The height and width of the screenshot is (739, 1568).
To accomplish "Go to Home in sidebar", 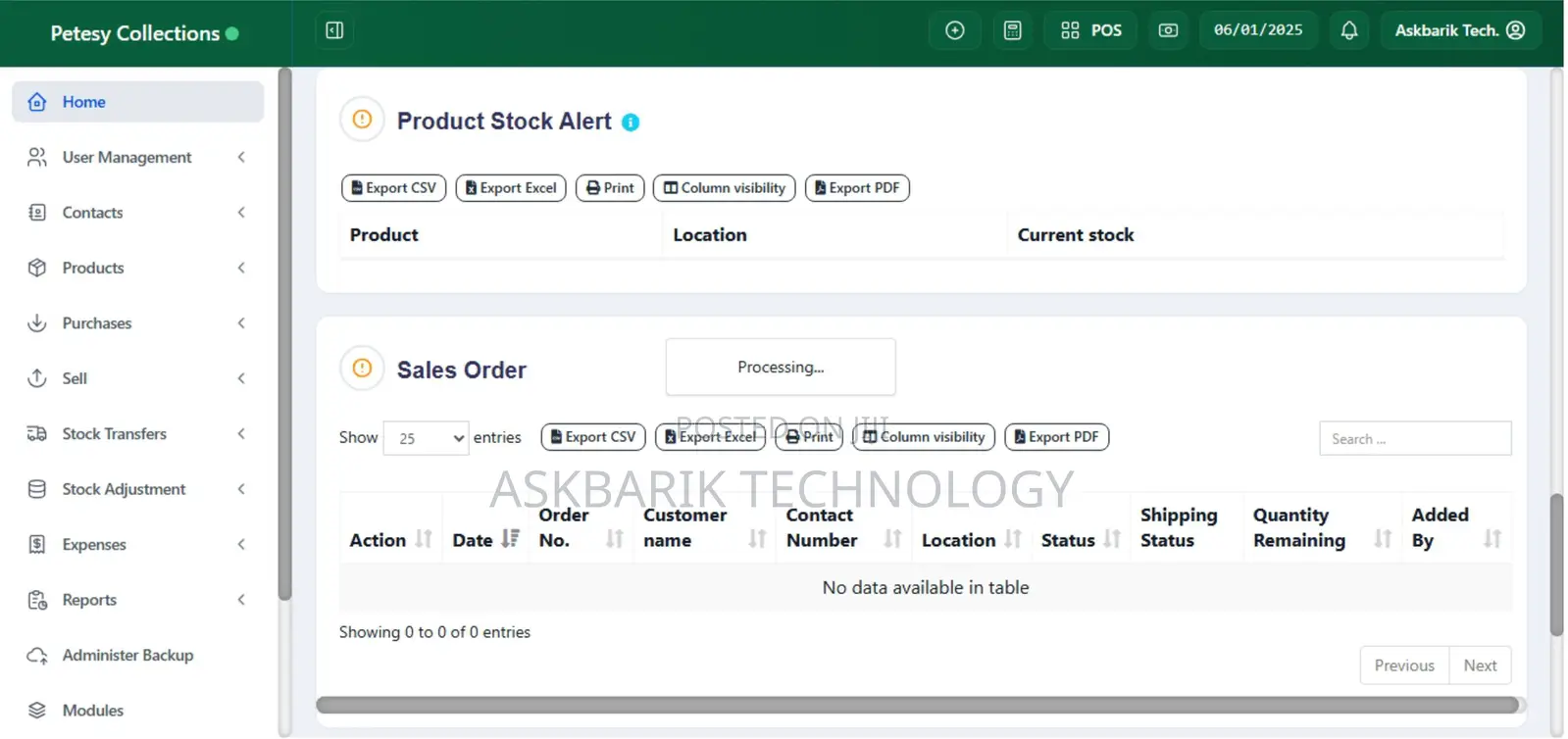I will pyautogui.click(x=138, y=102).
